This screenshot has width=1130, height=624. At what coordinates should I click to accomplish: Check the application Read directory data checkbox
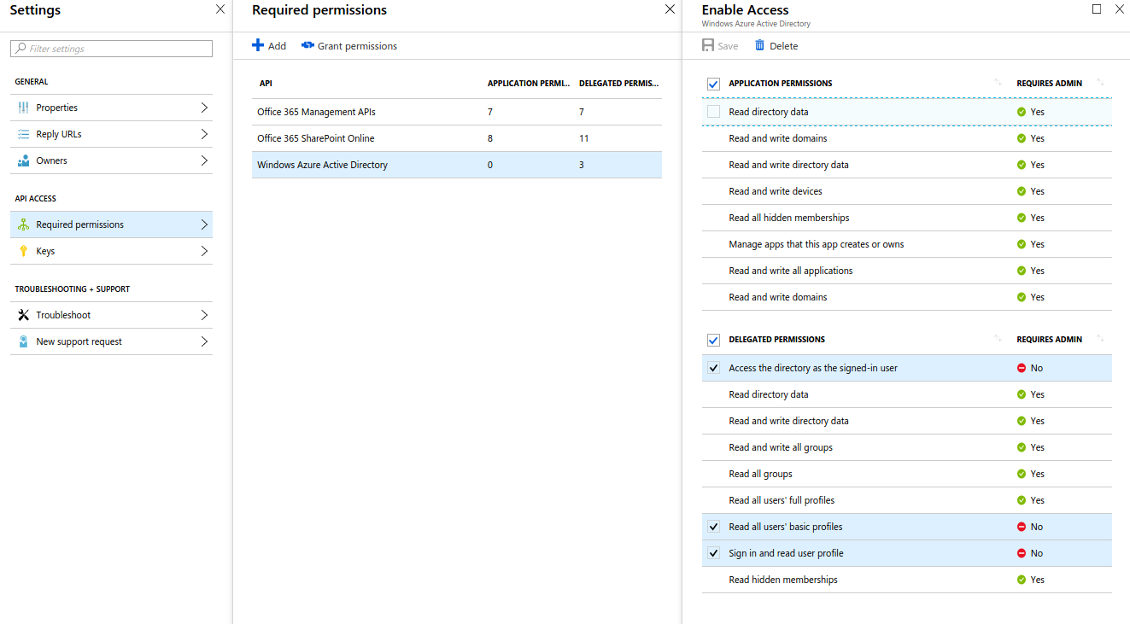point(713,112)
